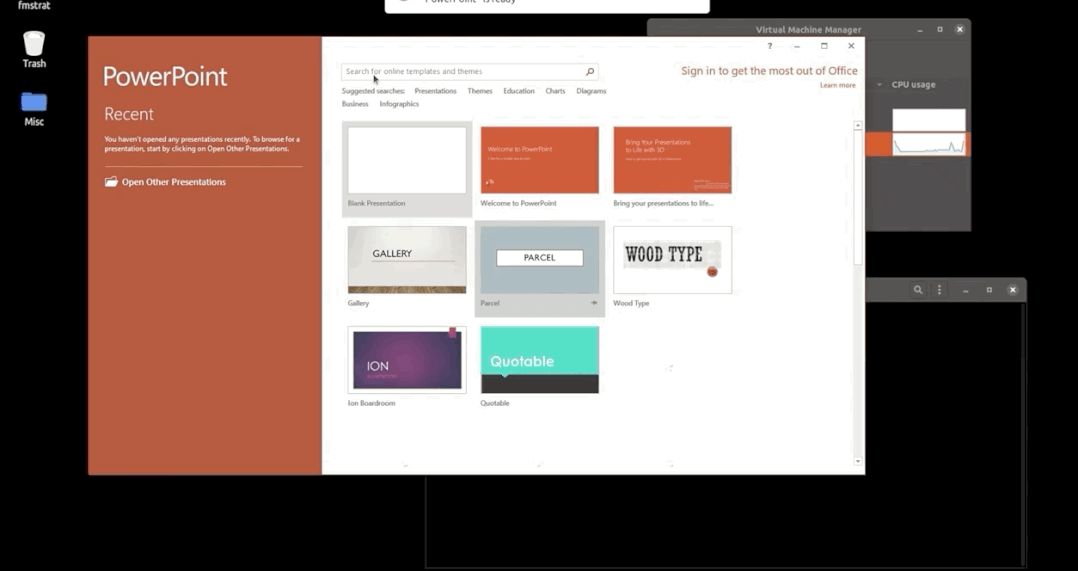Choose the Ion Boardroom template thumbnail
The image size is (1078, 571).
(407, 360)
